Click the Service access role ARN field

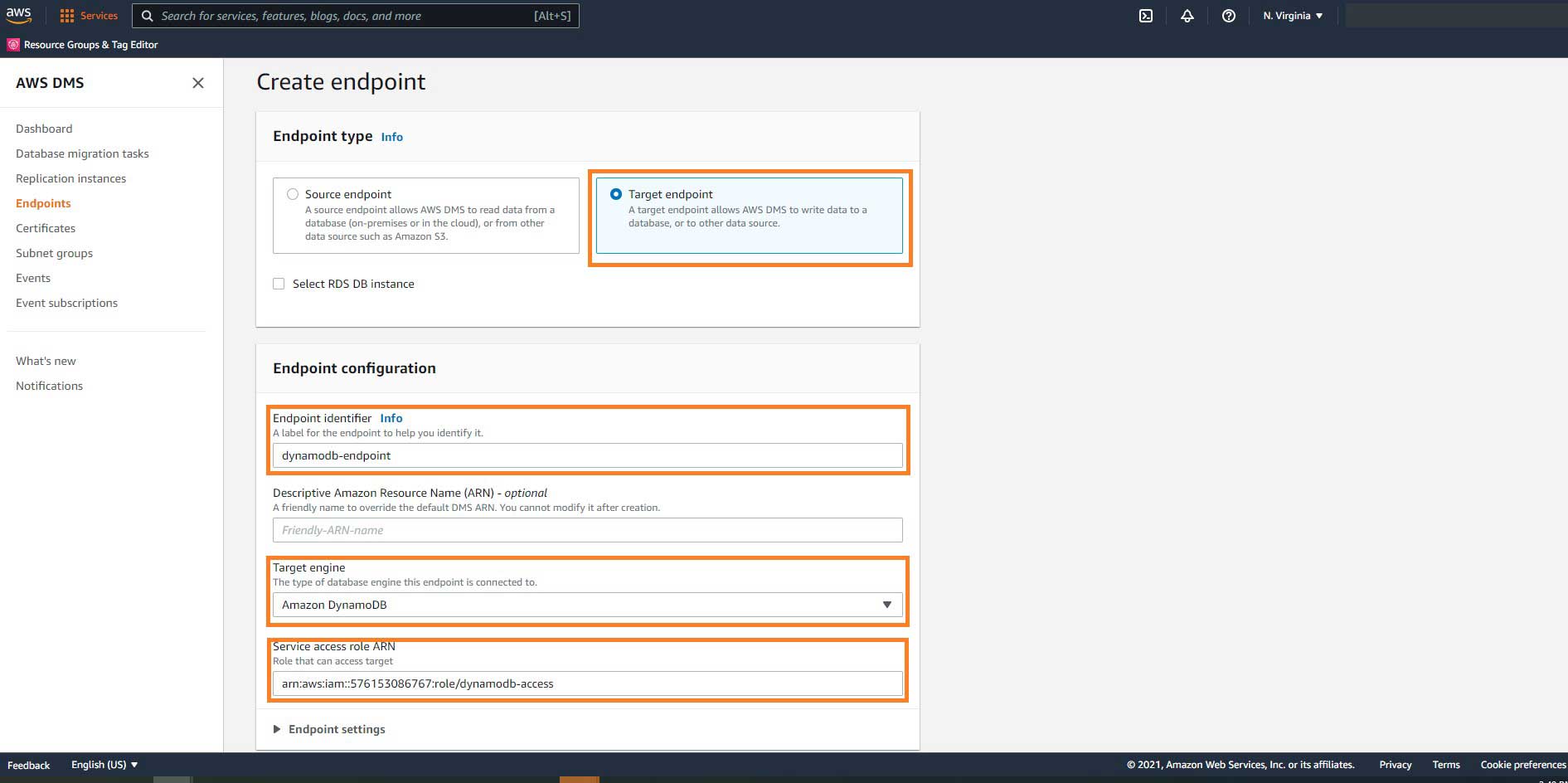click(x=587, y=683)
